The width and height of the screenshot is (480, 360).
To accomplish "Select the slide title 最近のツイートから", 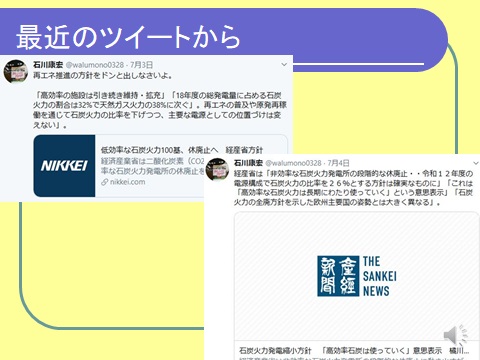I will pos(128,37).
